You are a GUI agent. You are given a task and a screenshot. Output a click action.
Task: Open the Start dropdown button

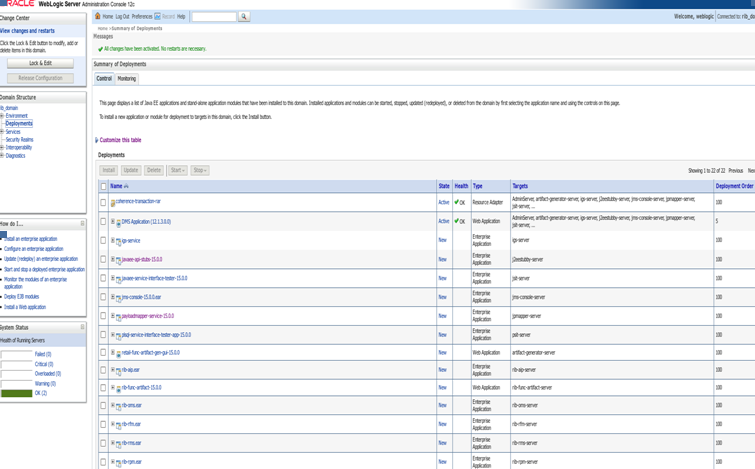pos(178,170)
